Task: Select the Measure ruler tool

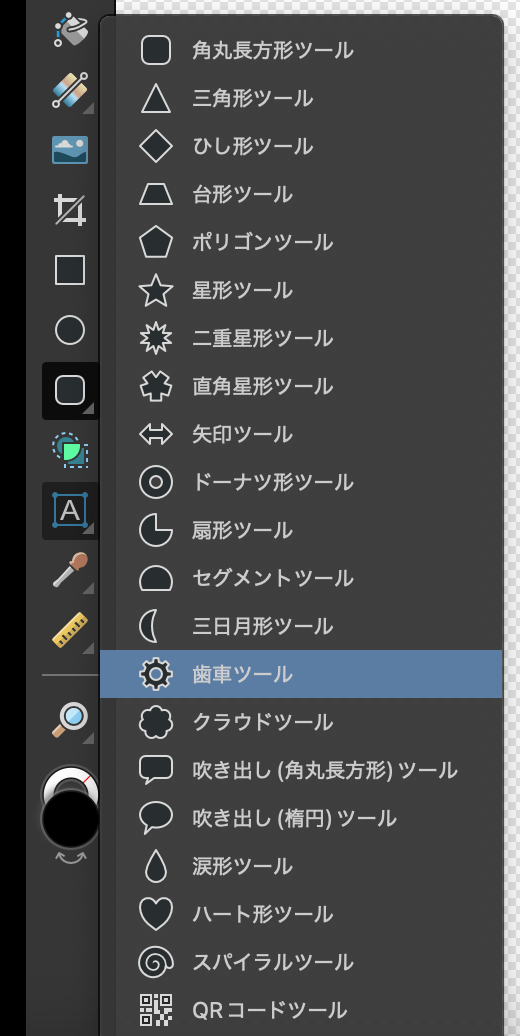Action: [70, 630]
